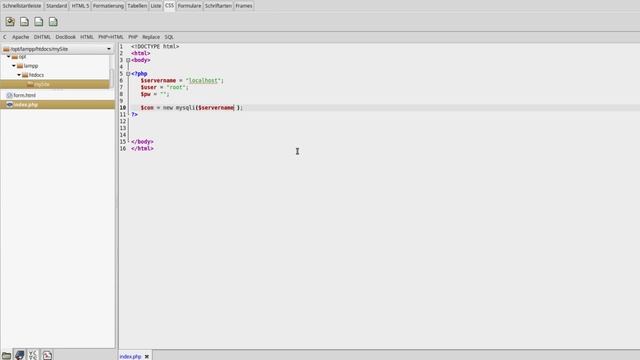Viewport: 640px width, 360px height.
Task: Click the mysqli call on line 10
Action: point(185,108)
